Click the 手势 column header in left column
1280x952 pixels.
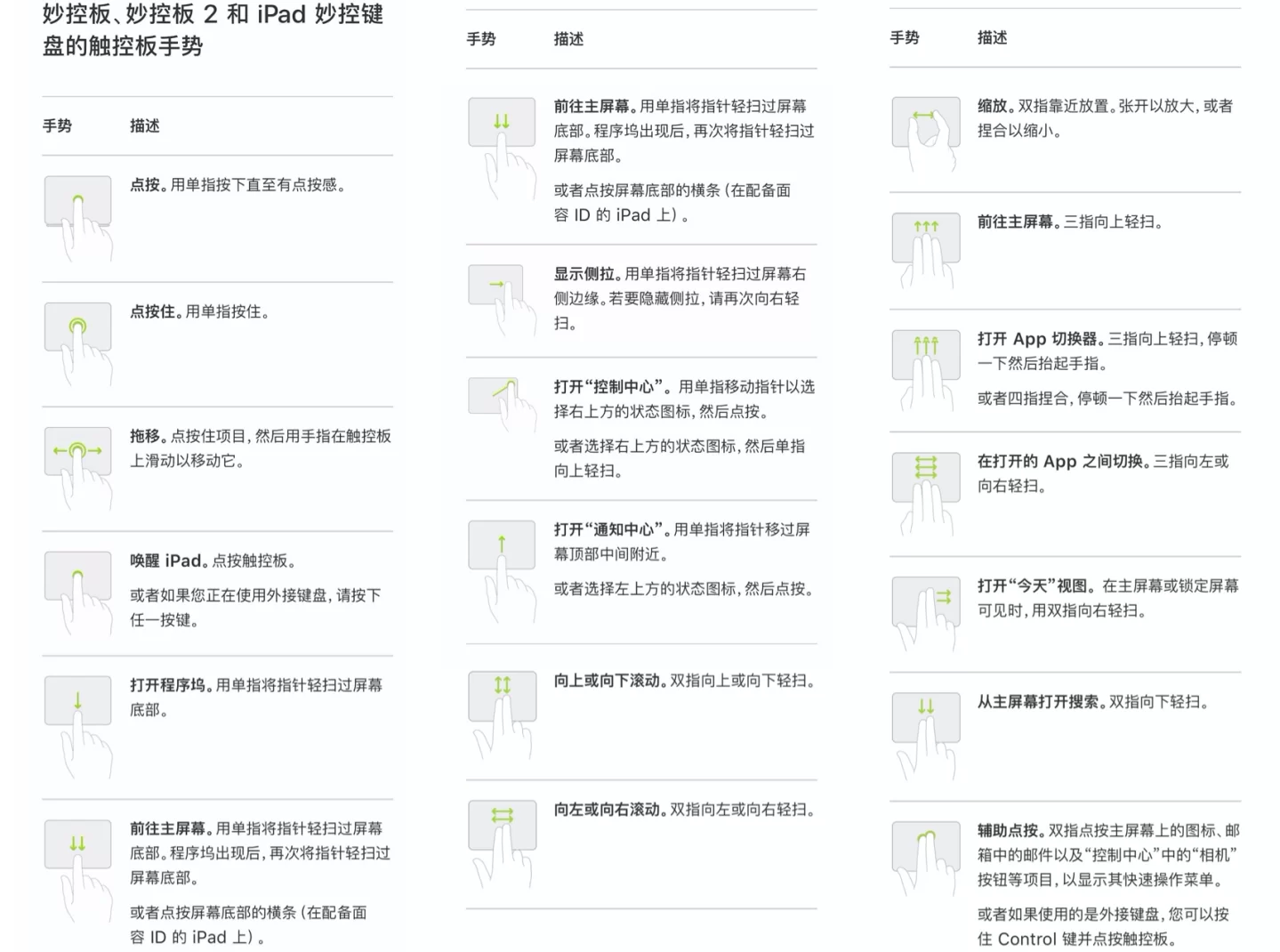[x=55, y=126]
